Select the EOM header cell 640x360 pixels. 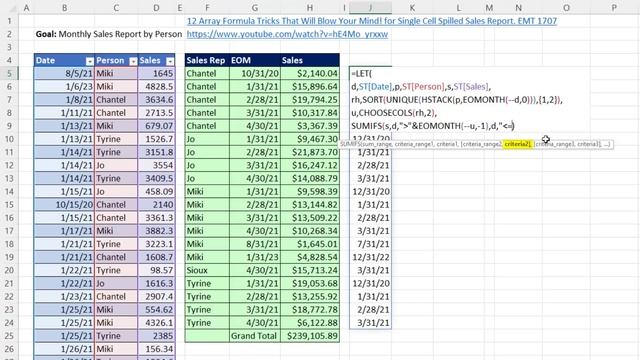[255, 60]
